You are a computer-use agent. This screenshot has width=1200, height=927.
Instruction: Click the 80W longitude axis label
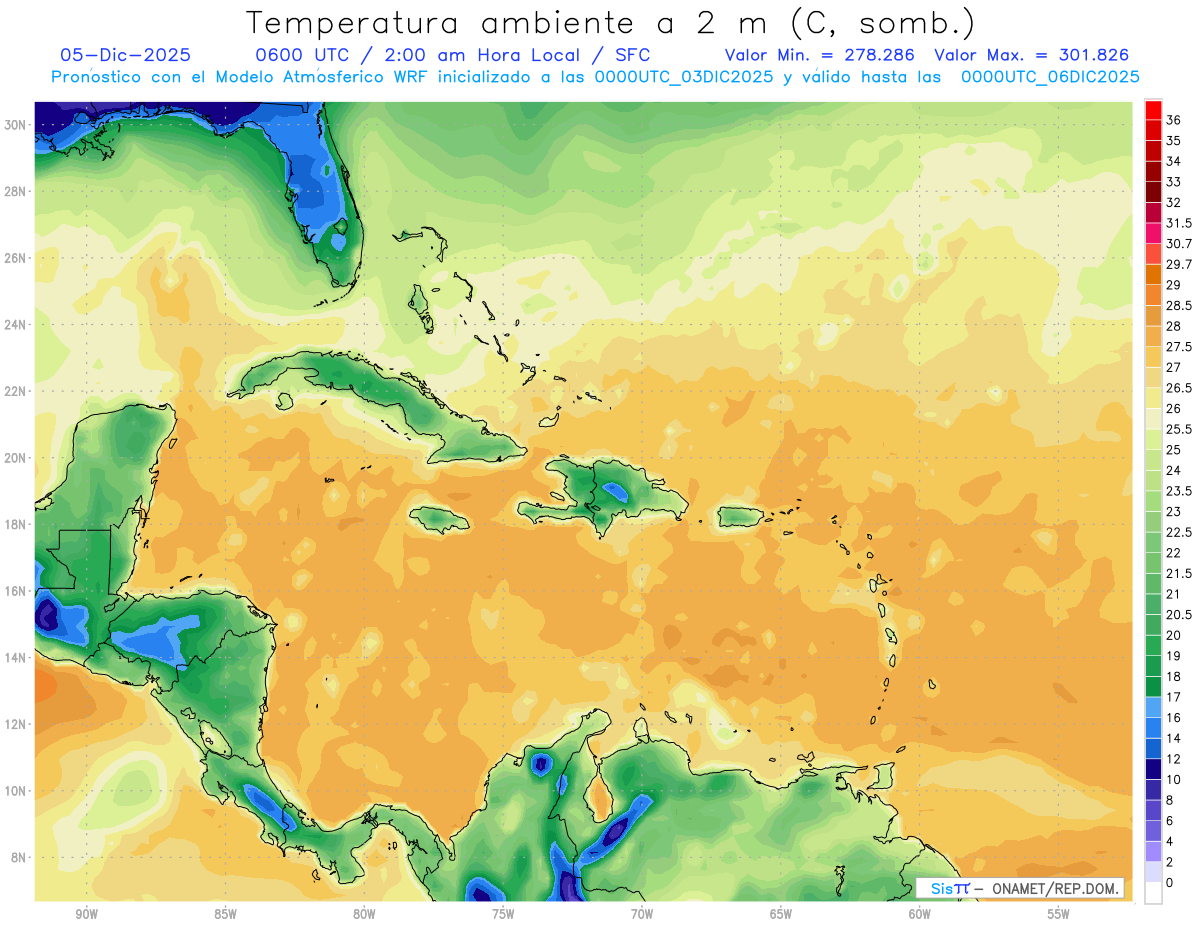[364, 914]
